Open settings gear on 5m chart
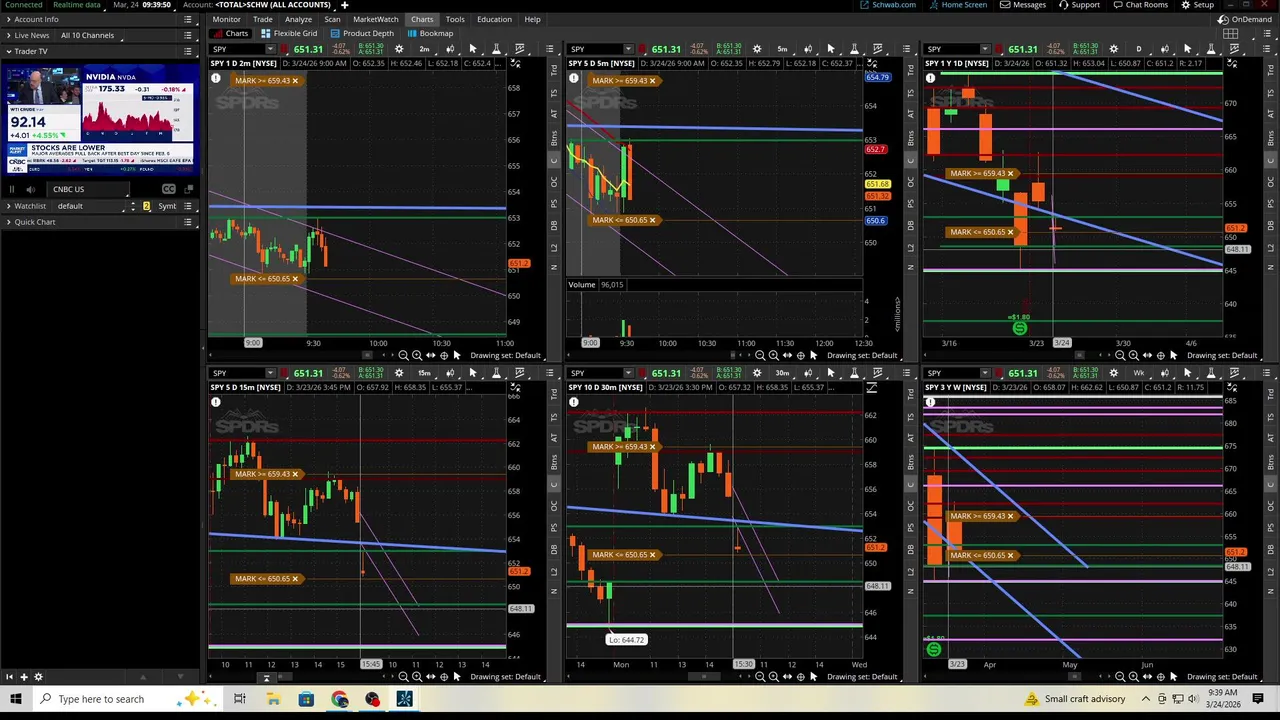 pyautogui.click(x=757, y=49)
